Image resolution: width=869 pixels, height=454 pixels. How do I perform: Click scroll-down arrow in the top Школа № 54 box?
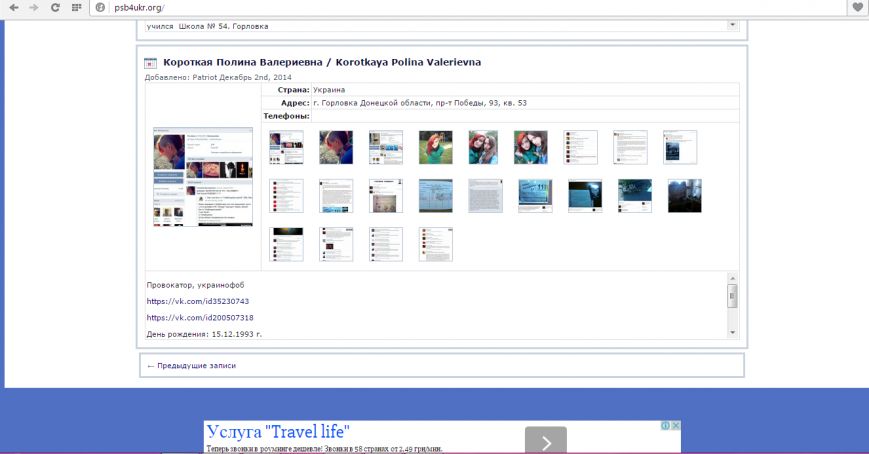point(733,25)
